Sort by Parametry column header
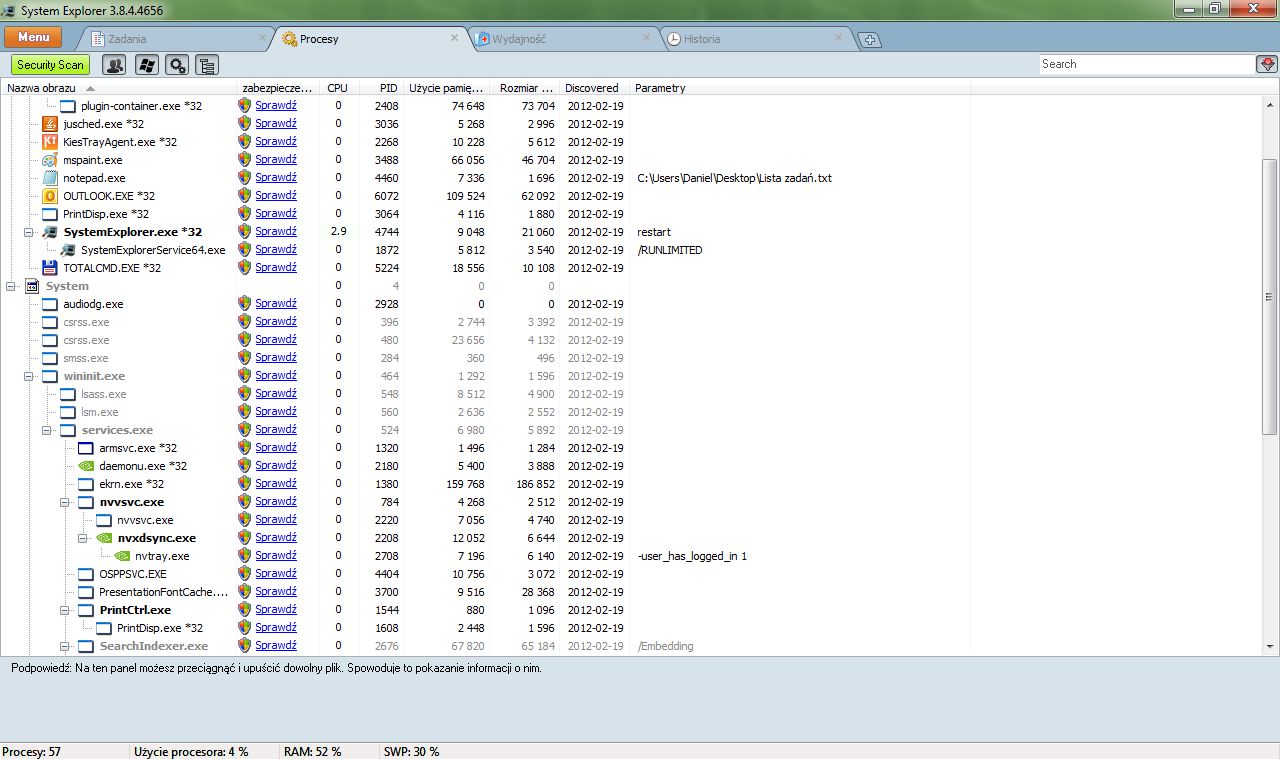 pos(799,88)
